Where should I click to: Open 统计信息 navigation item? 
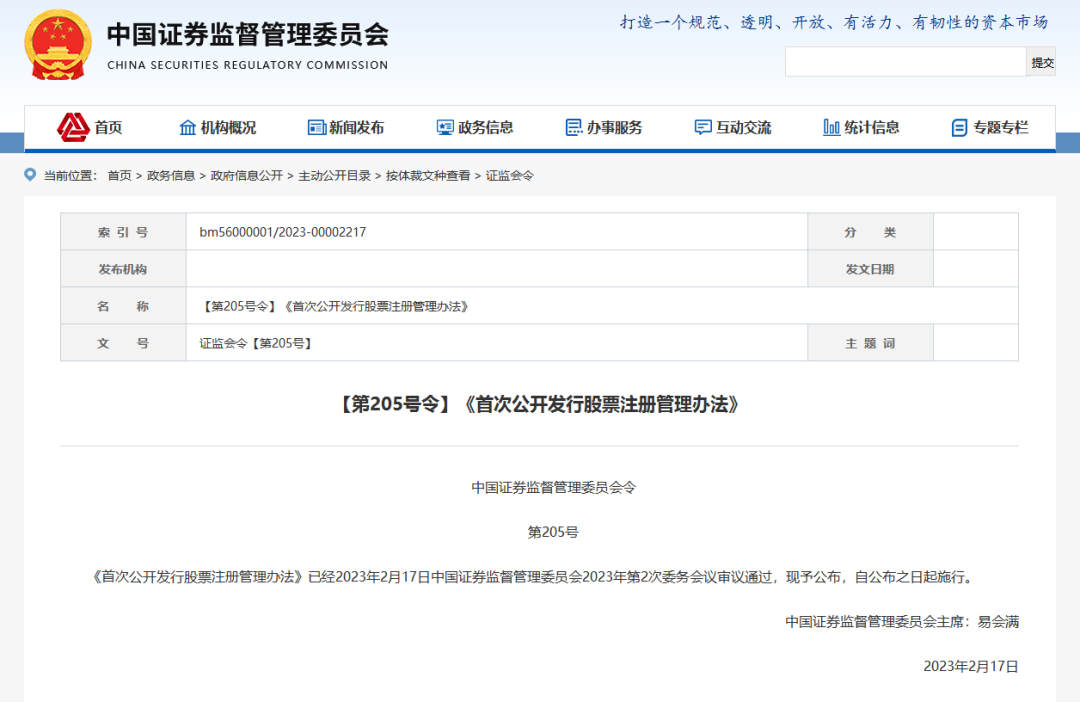tap(872, 127)
